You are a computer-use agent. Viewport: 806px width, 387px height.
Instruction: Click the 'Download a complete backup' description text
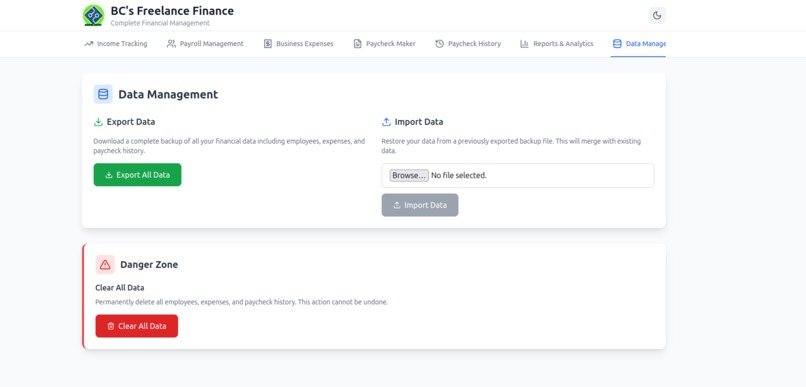[x=229, y=146]
